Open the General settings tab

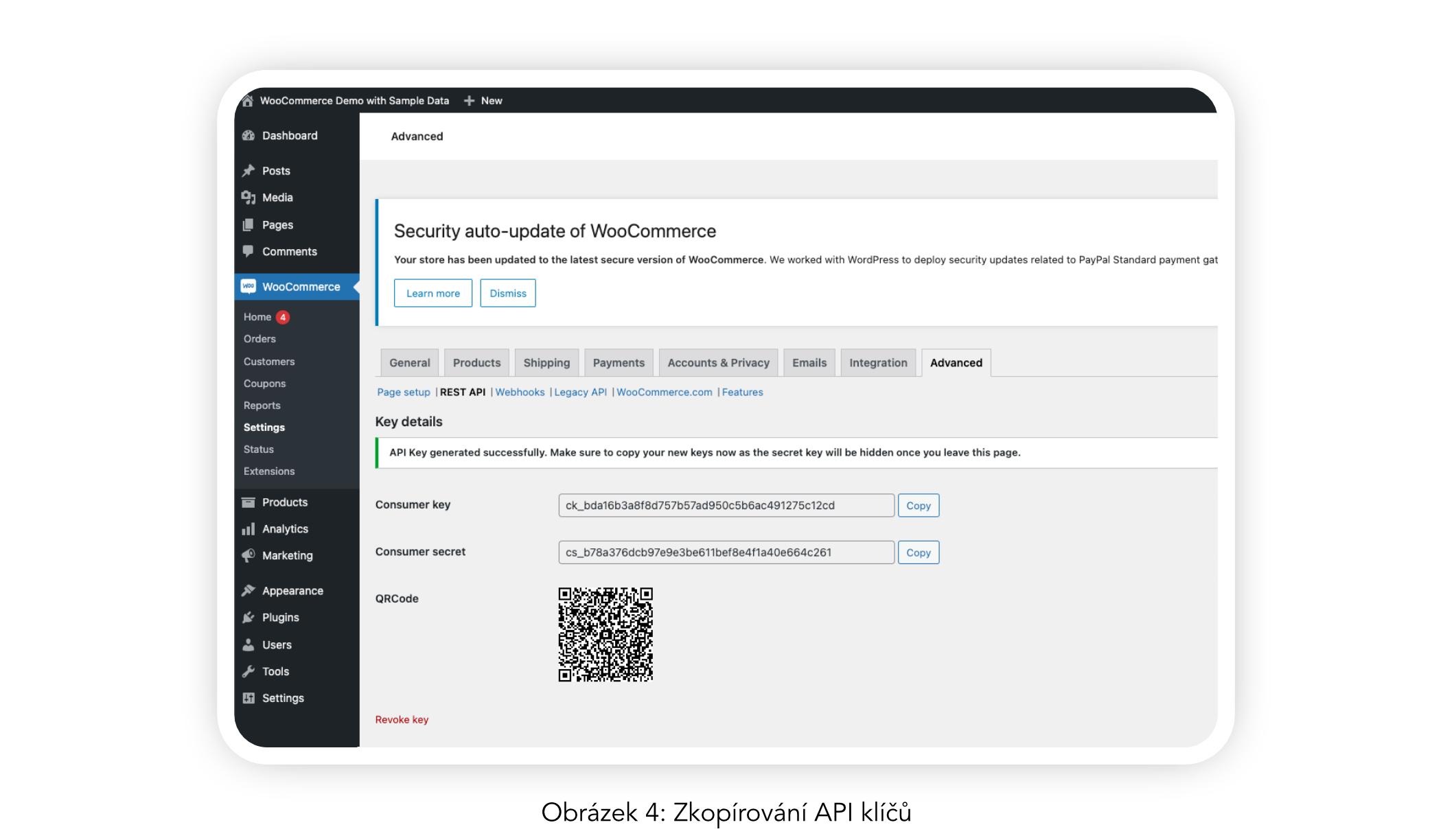pos(410,363)
